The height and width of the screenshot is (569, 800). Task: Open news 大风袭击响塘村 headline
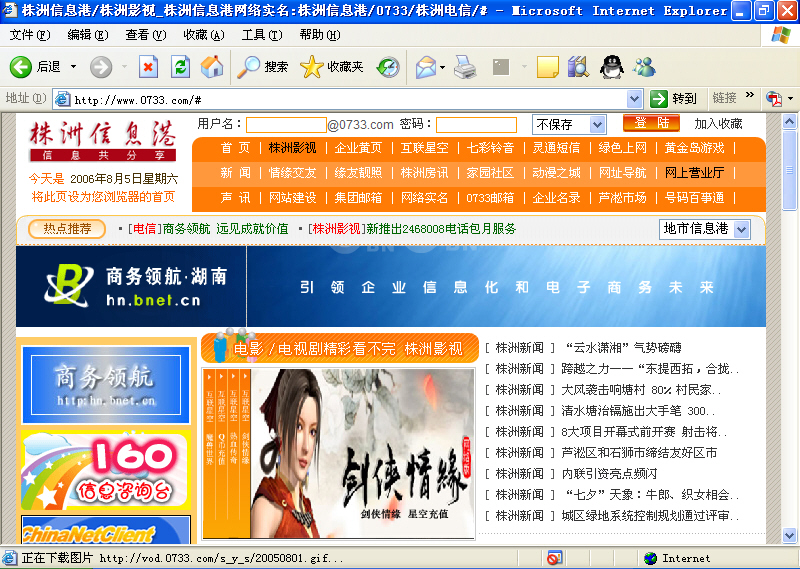click(641, 390)
